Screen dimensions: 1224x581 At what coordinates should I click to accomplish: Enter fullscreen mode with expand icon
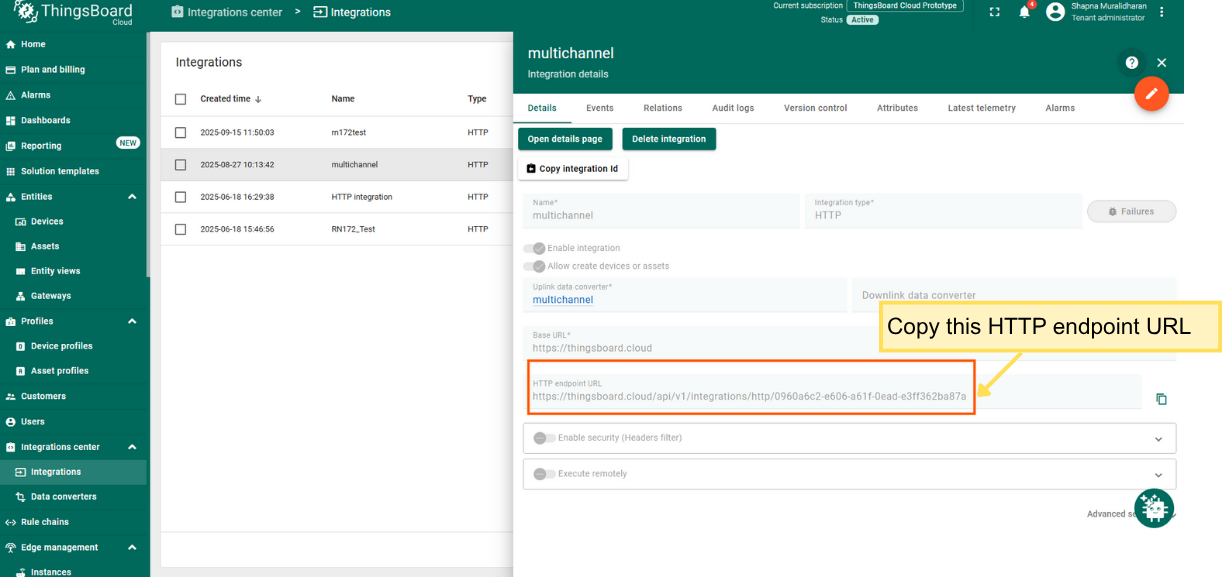(x=994, y=12)
